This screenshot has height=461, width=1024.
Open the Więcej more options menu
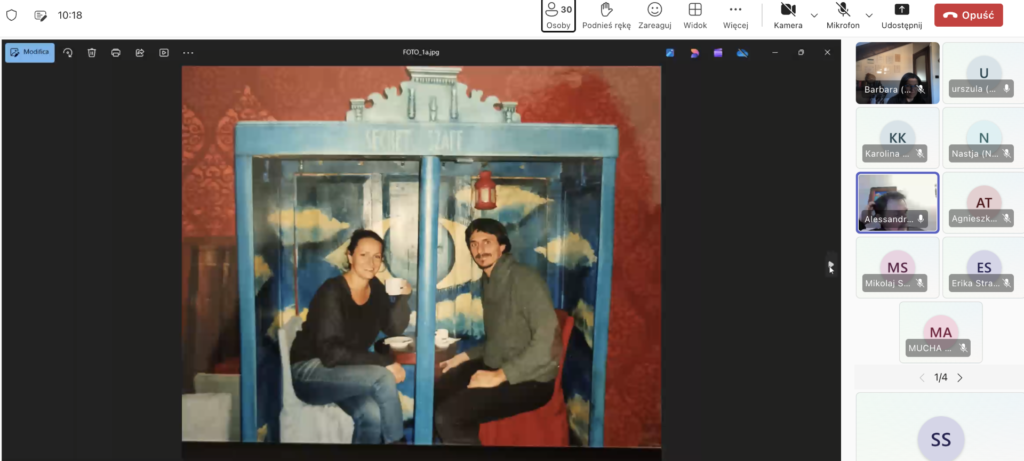(735, 15)
